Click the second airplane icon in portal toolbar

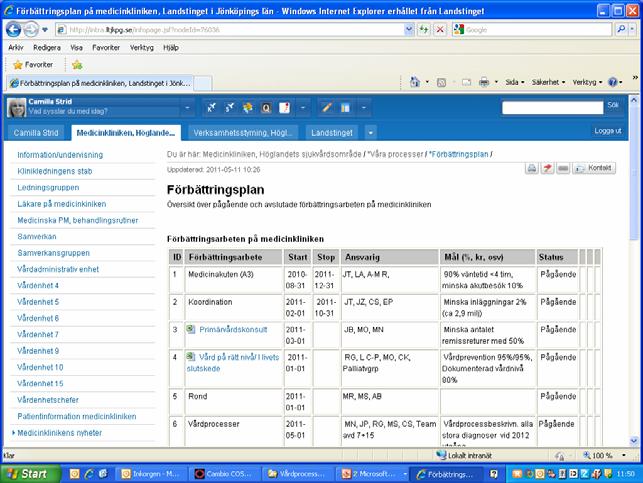229,108
